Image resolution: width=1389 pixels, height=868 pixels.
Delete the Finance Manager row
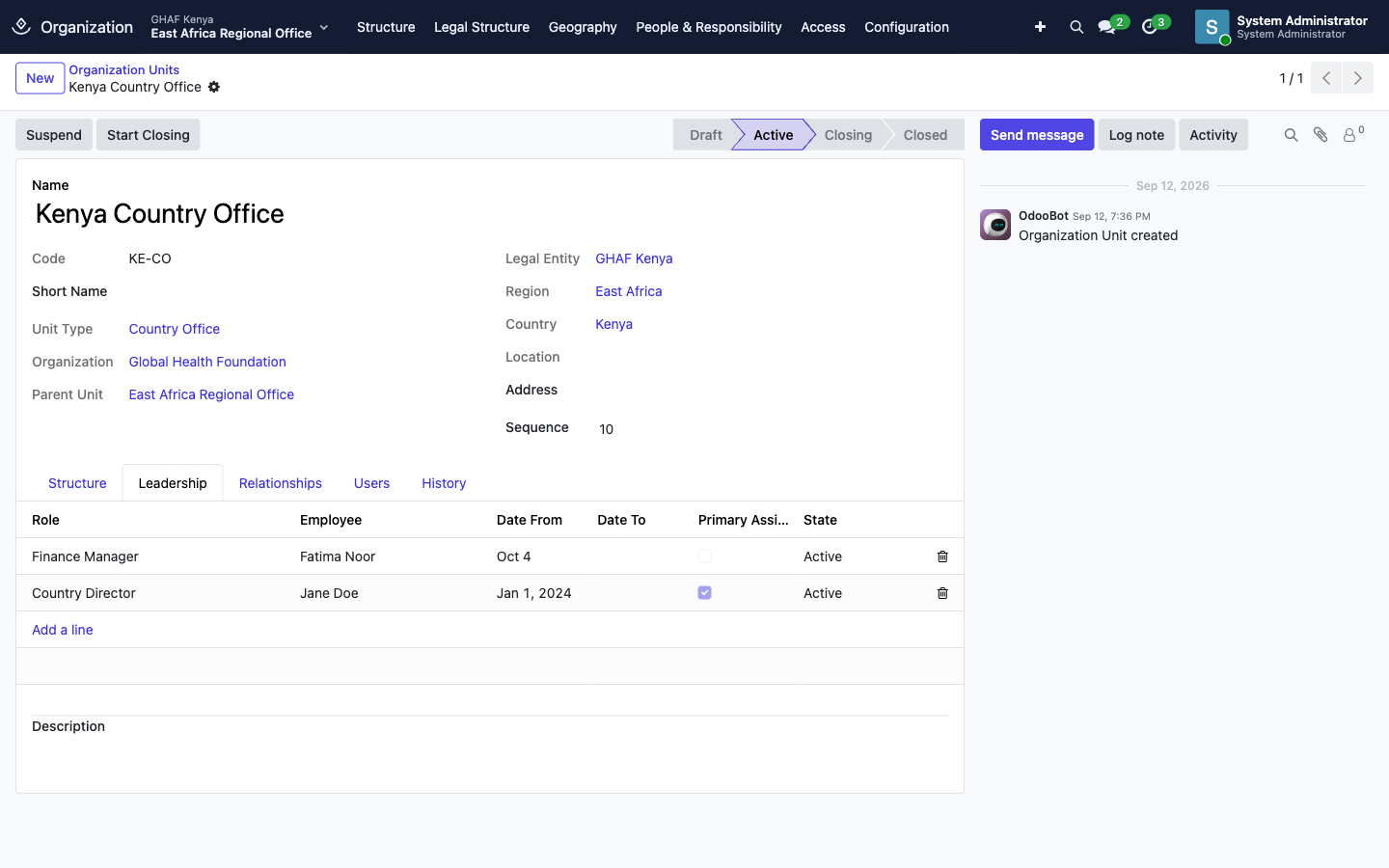[942, 556]
